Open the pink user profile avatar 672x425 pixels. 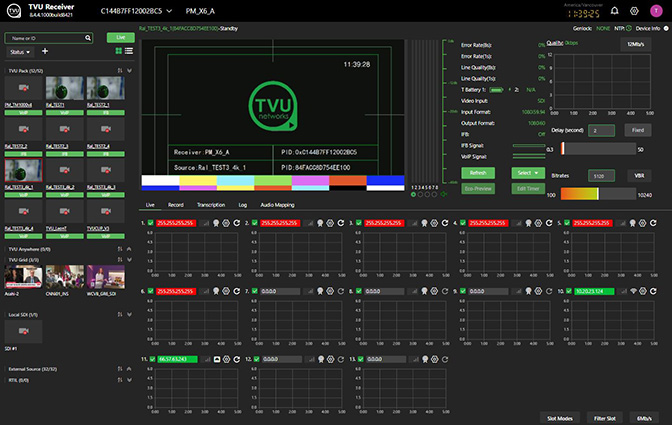(656, 11)
